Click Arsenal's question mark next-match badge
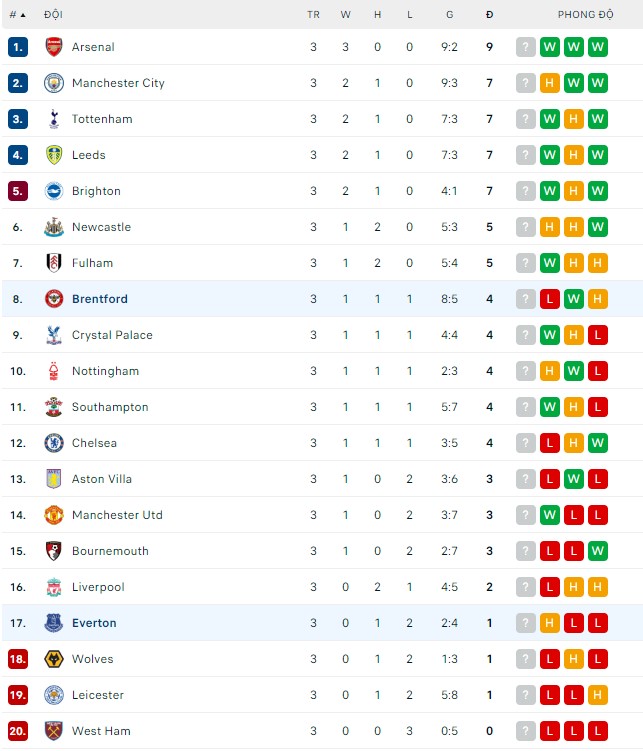Viewport: 643px width, 751px height. (x=526, y=47)
